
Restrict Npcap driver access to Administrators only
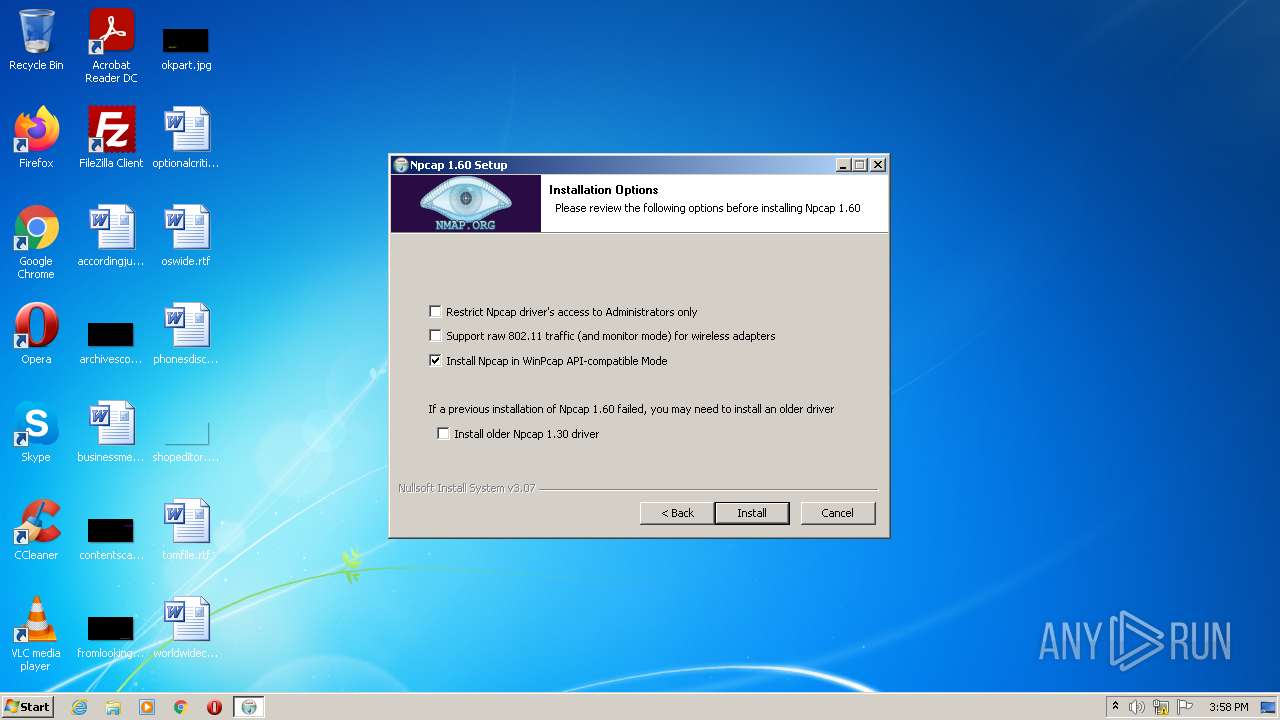tap(435, 312)
